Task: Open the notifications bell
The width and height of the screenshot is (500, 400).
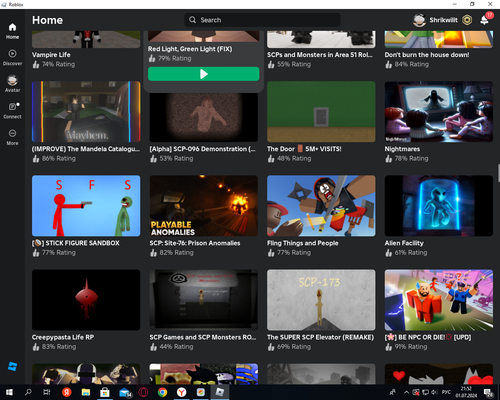Action: coord(484,20)
